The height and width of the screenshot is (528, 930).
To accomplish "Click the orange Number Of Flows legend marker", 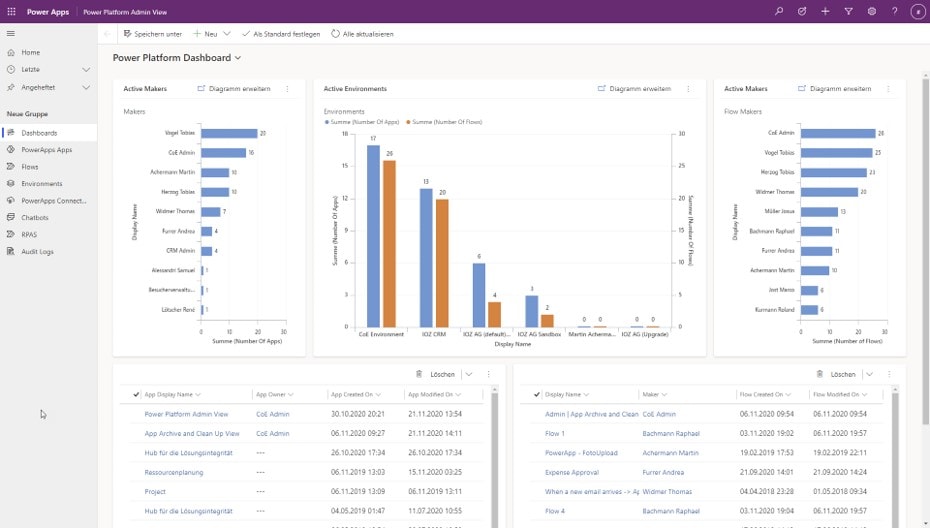I will click(x=408, y=122).
